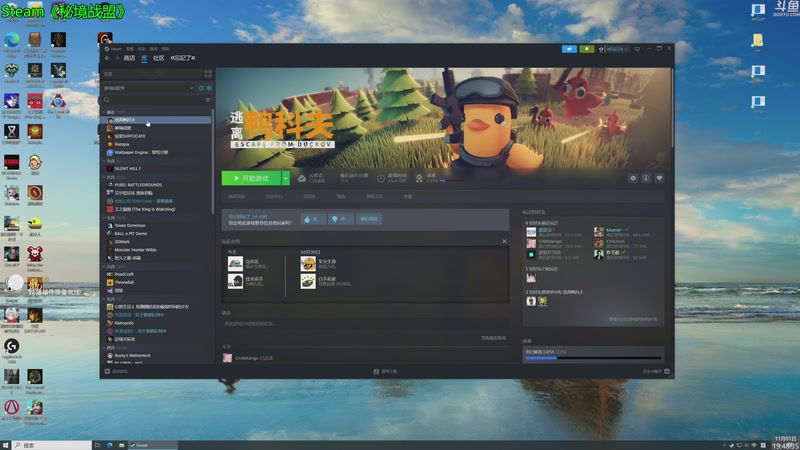Image resolution: width=800 pixels, height=450 pixels.
Task: Open the Store Page tab under Play
Action: coord(237,196)
